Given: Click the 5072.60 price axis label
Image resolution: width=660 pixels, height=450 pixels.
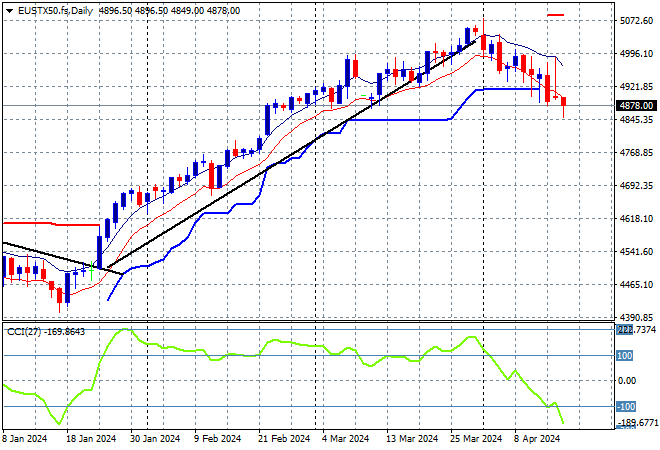Looking at the screenshot, I should (635, 20).
